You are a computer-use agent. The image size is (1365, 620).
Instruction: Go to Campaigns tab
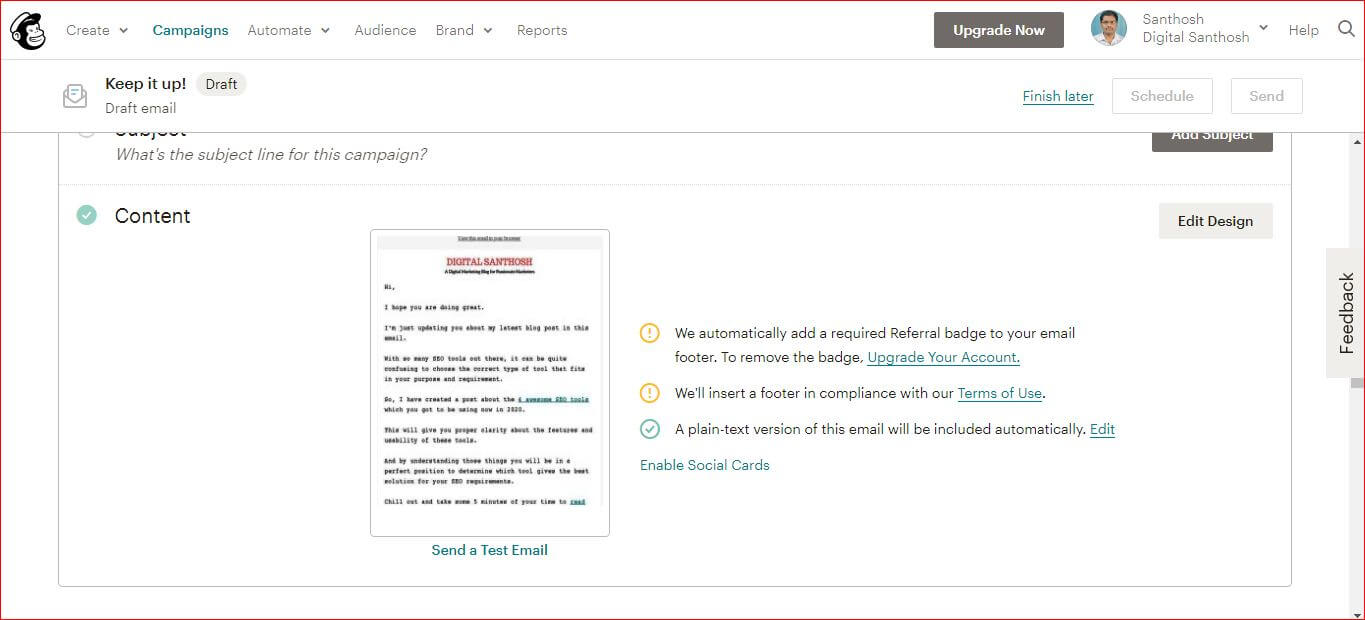coord(190,30)
